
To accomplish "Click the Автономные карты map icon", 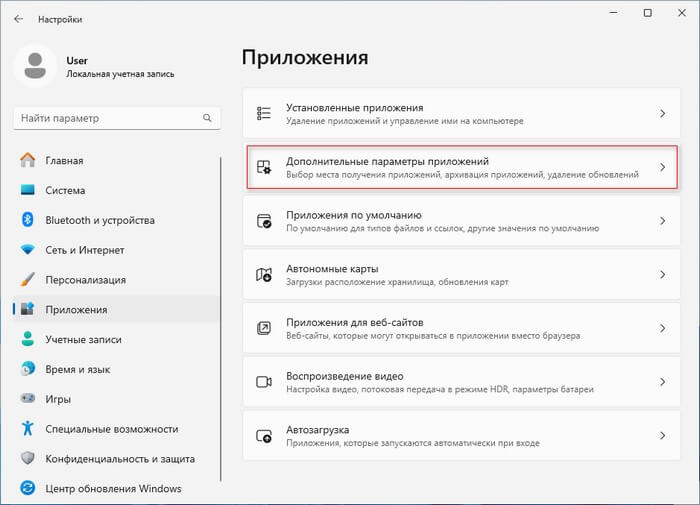I will coord(264,274).
